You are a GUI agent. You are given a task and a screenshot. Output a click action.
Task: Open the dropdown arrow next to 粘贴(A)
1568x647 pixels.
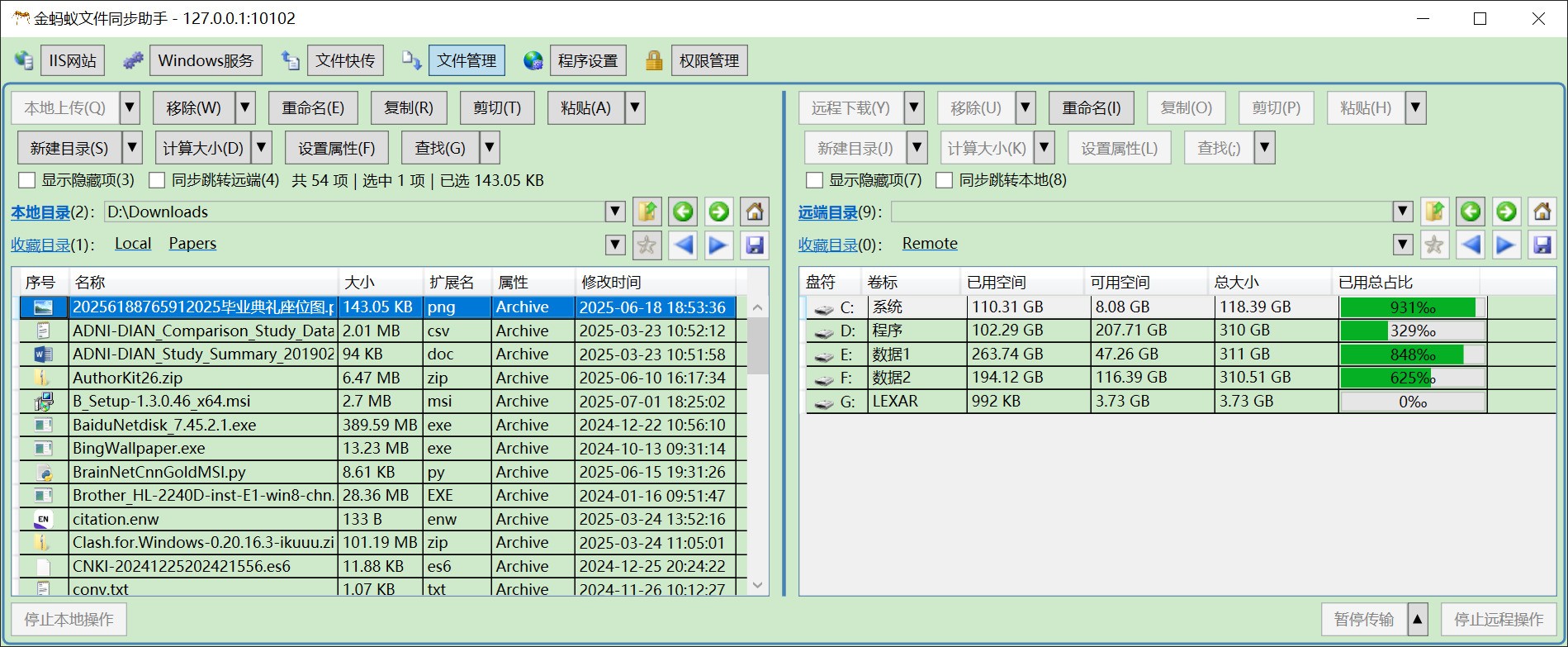point(635,108)
